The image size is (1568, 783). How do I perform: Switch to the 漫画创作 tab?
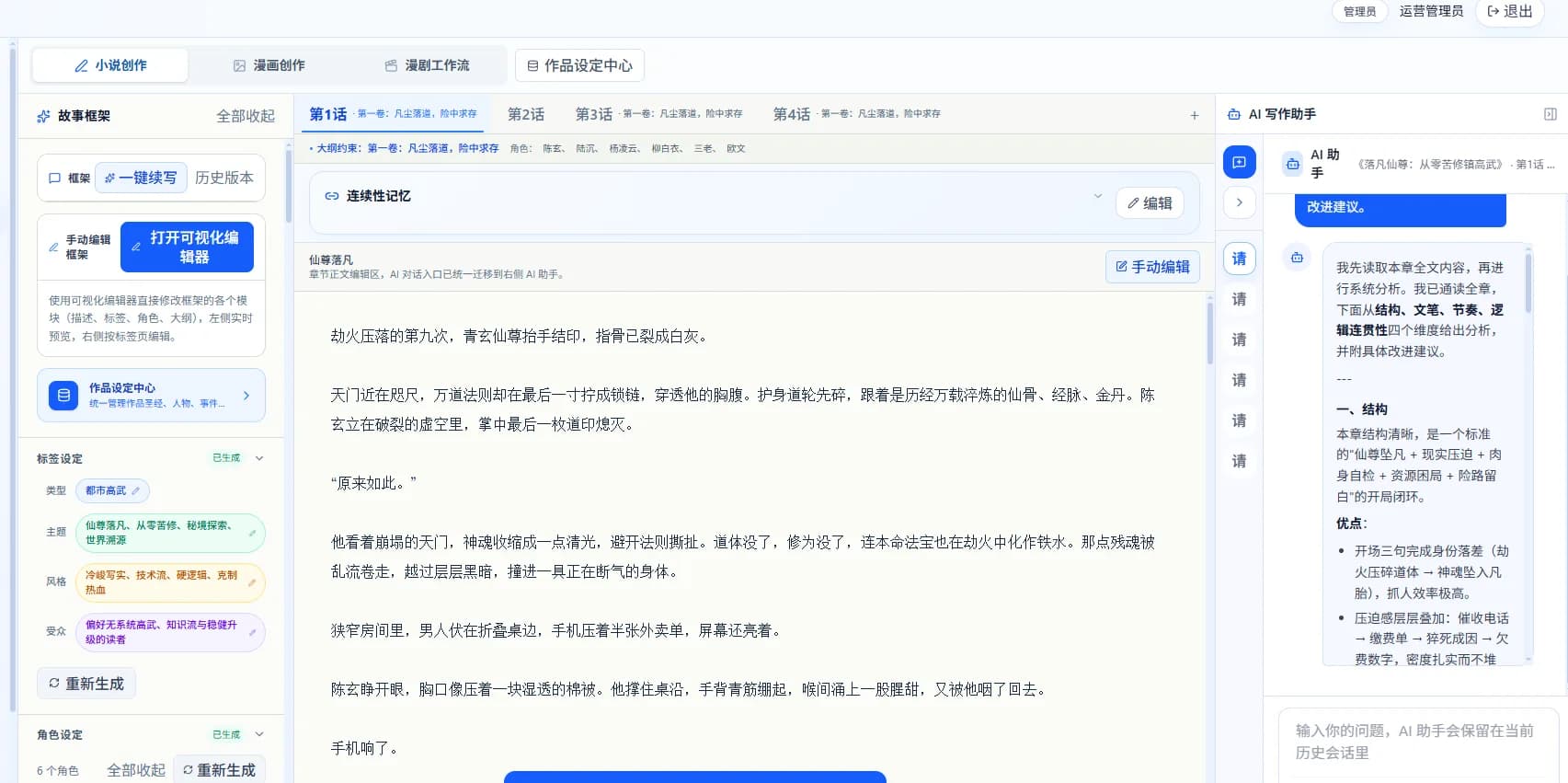pos(269,65)
